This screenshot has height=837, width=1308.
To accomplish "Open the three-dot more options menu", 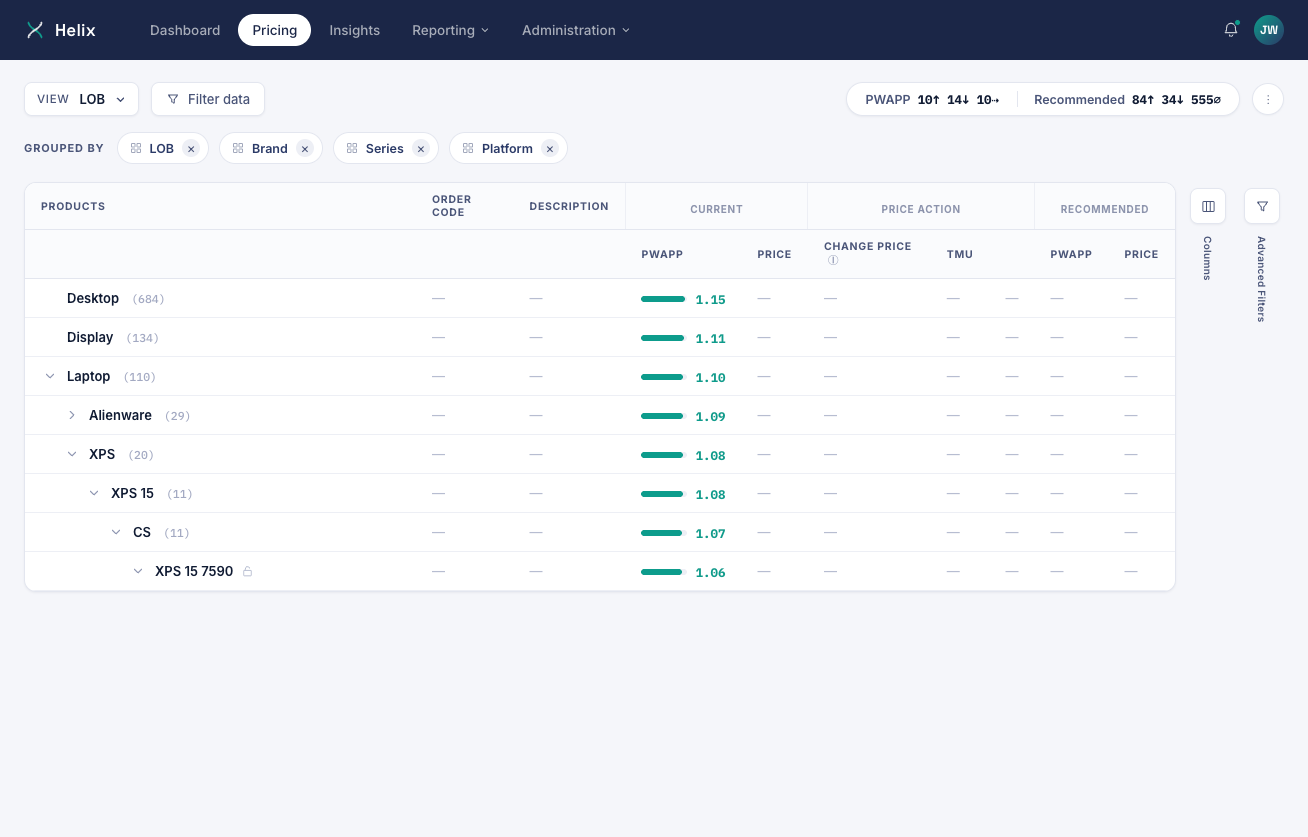I will pyautogui.click(x=1268, y=99).
